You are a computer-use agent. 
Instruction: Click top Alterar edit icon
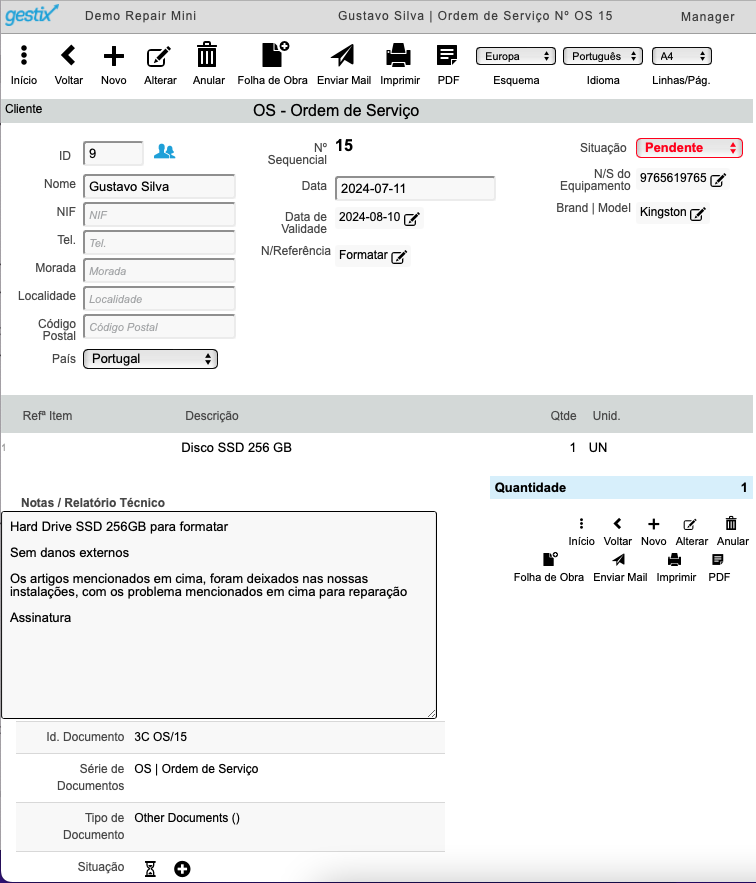click(159, 56)
